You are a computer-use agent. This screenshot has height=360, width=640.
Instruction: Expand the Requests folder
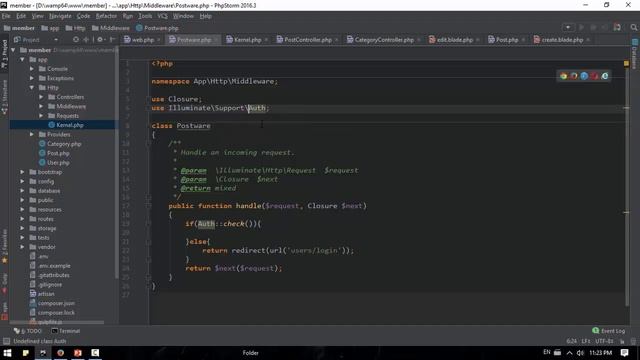click(x=41, y=116)
